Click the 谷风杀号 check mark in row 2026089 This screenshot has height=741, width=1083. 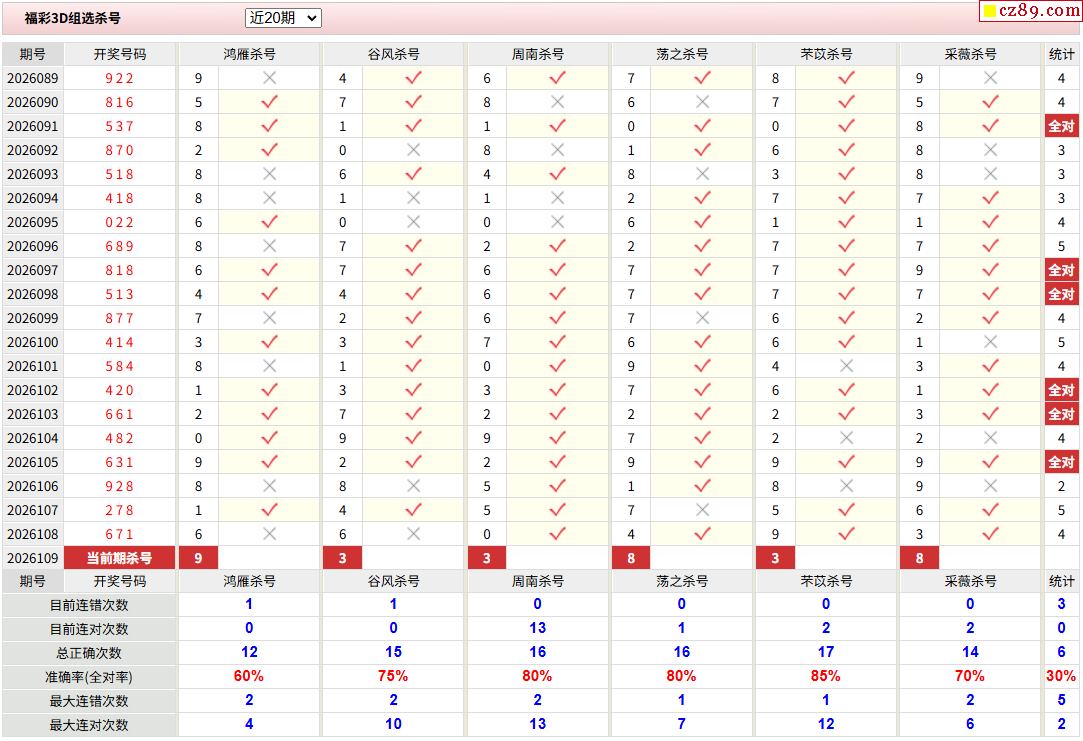(x=413, y=78)
